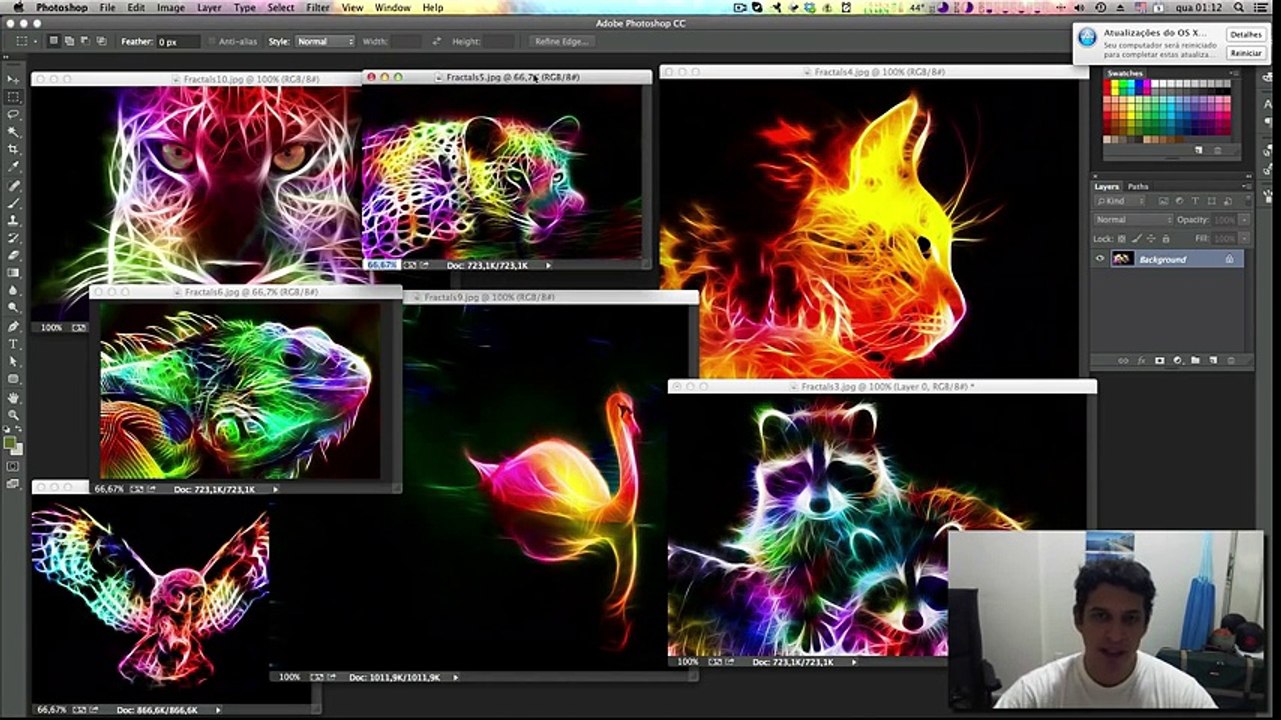
Task: Select the Horizontal Type tool
Action: pyautogui.click(x=13, y=344)
